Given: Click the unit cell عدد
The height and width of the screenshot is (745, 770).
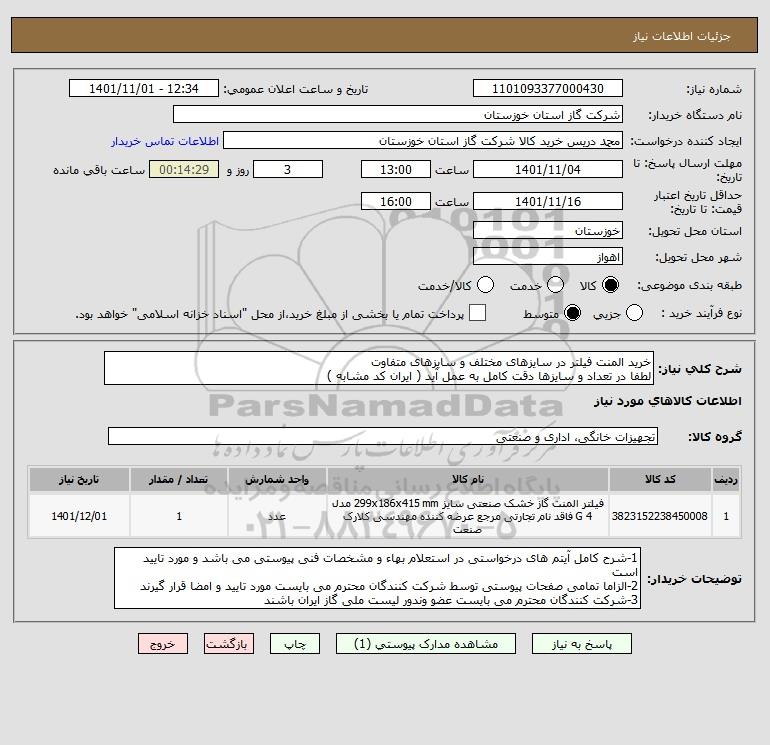Looking at the screenshot, I should coord(277,516).
